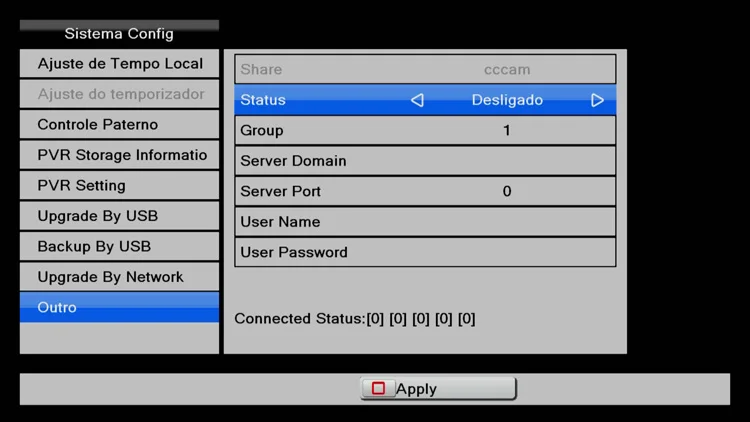750x422 pixels.
Task: Click the Connected Status text
Action: [355, 319]
